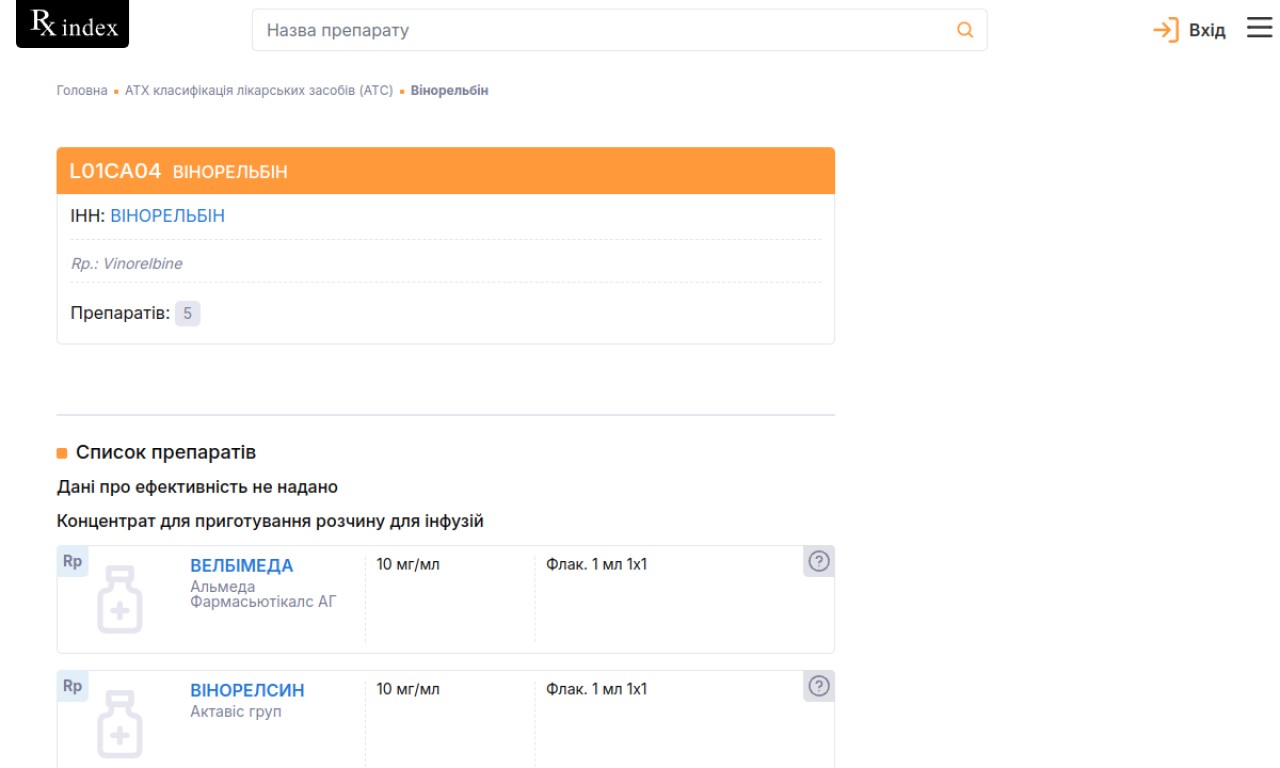
Task: Click the Rp.: Vinorelbine text
Action: 127,264
